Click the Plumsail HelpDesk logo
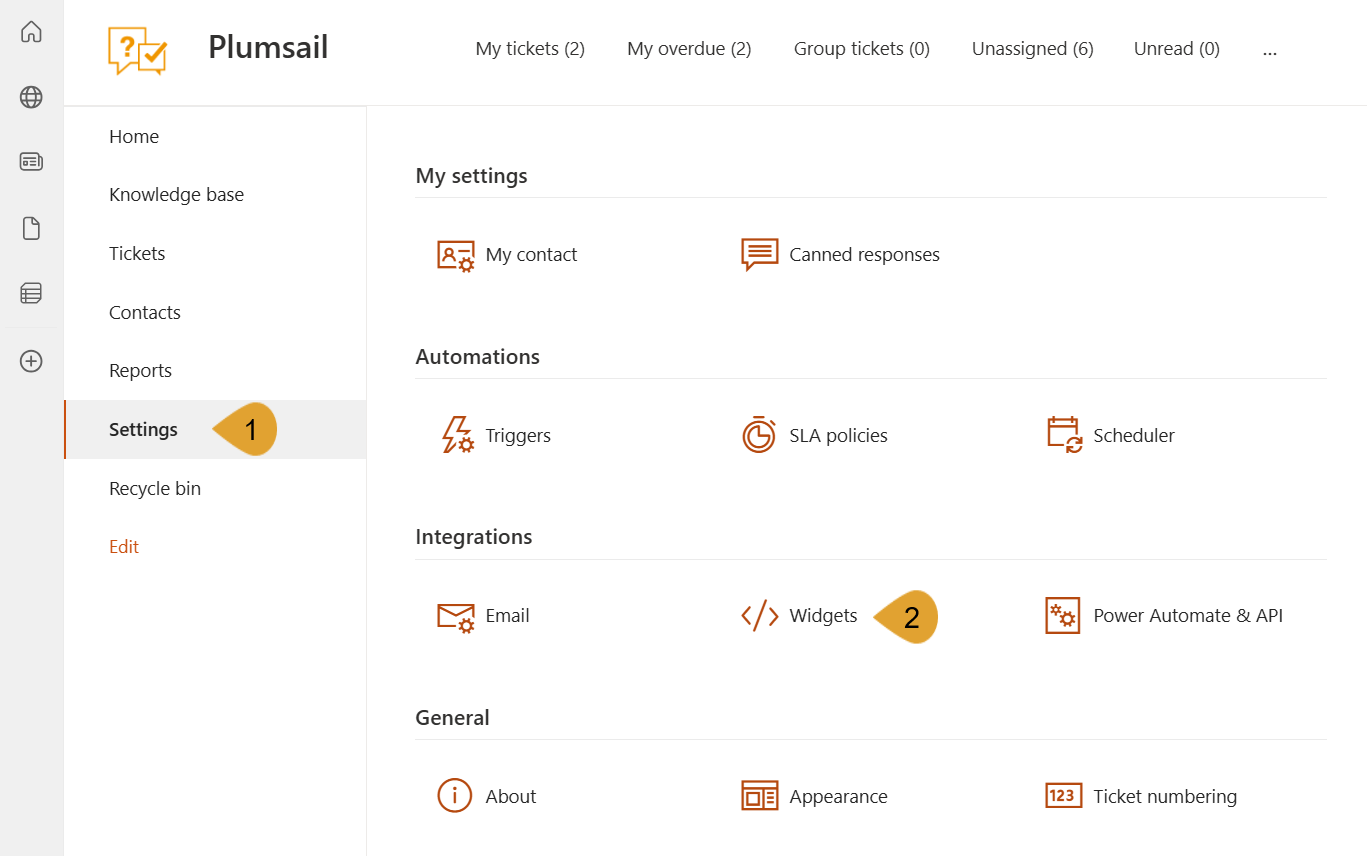 (137, 51)
